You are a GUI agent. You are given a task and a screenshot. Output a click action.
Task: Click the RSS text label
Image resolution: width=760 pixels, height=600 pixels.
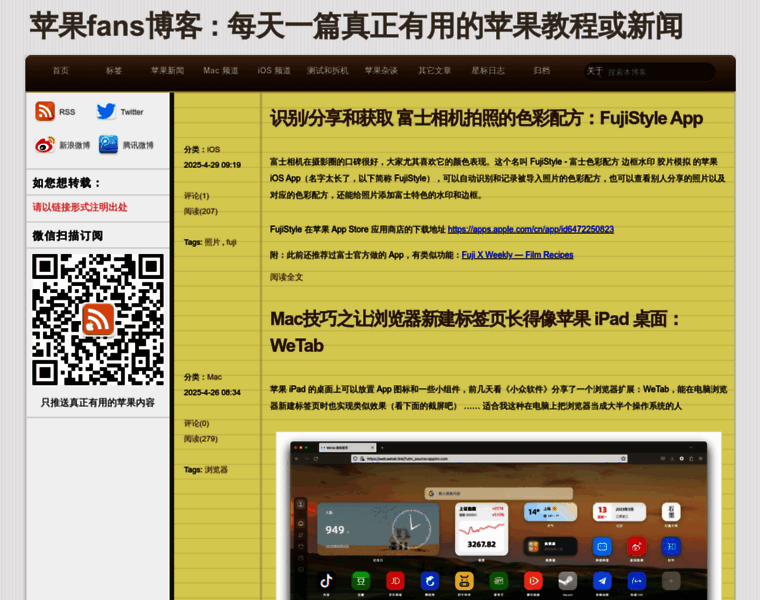[67, 112]
